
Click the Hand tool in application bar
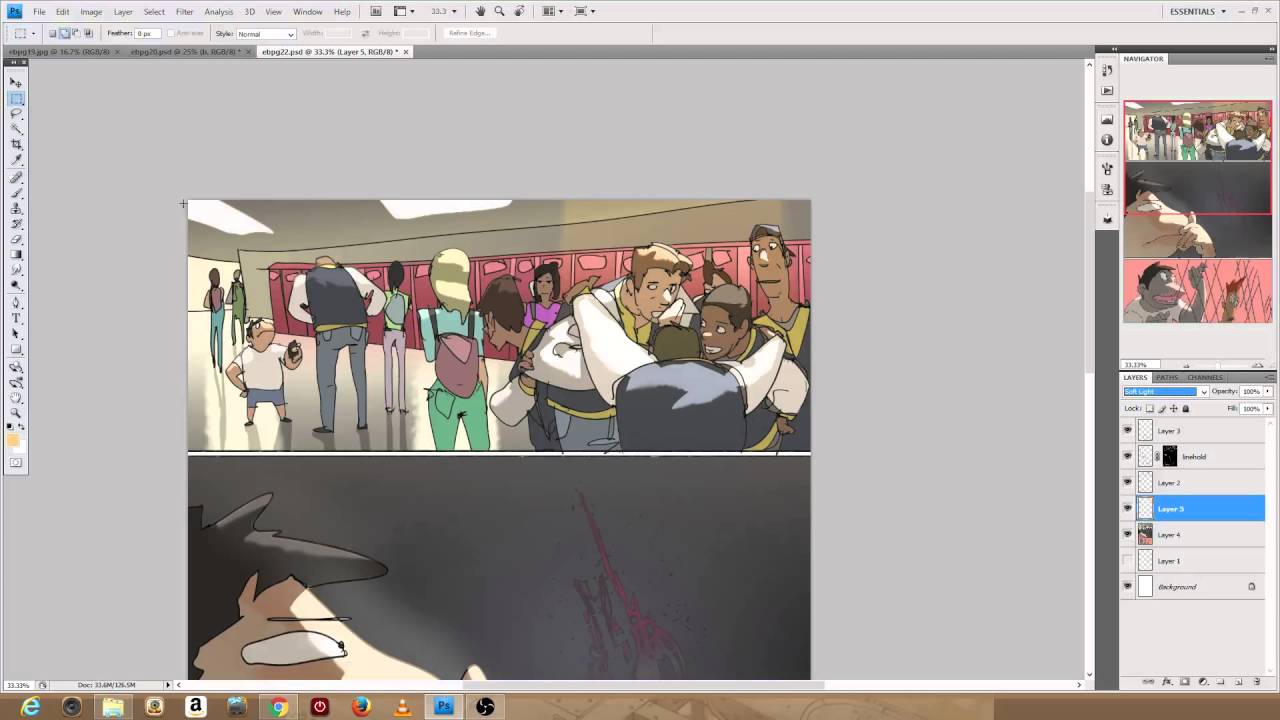[481, 11]
